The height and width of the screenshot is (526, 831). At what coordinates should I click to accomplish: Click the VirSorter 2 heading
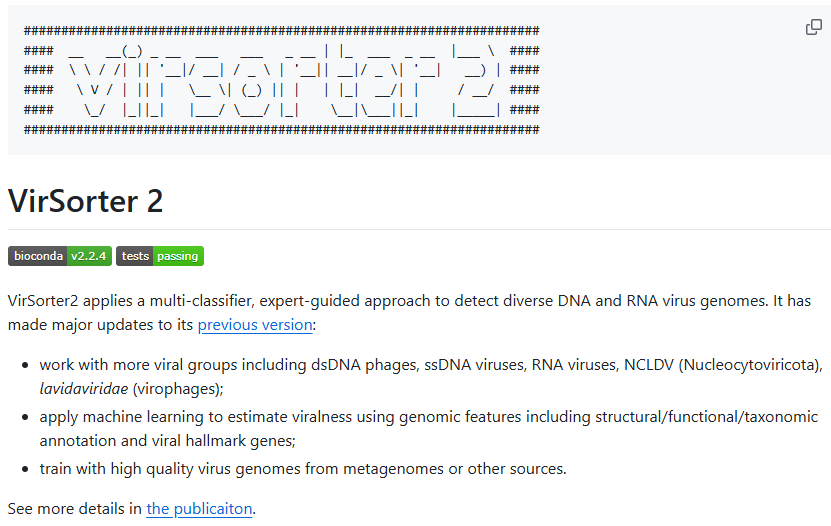click(85, 201)
